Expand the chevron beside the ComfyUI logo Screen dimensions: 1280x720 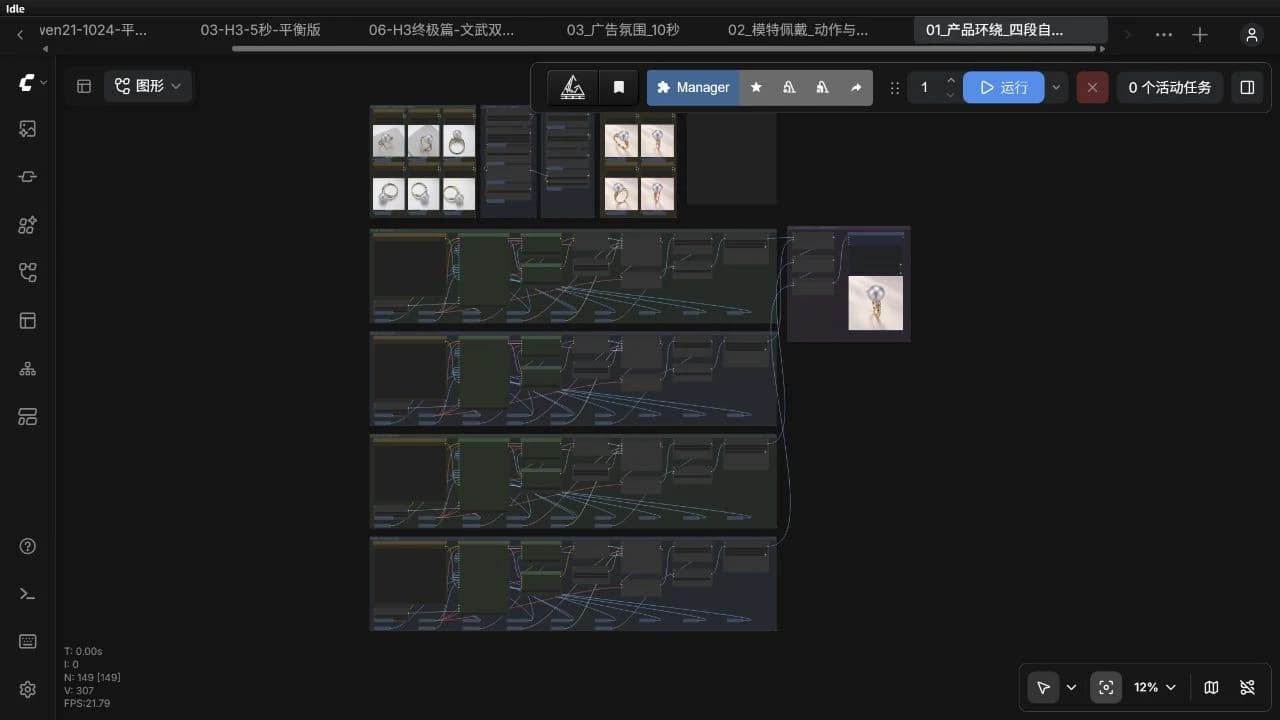point(43,83)
